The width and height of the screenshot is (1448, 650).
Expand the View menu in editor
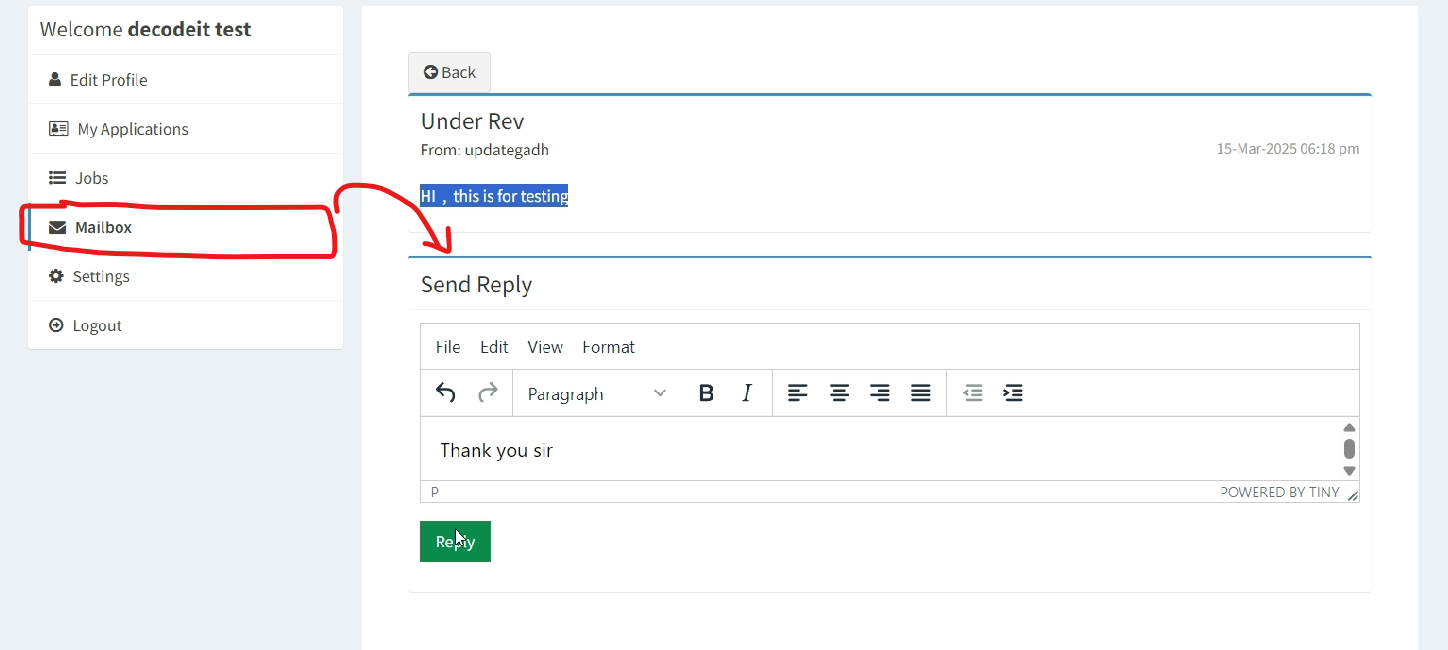click(545, 347)
